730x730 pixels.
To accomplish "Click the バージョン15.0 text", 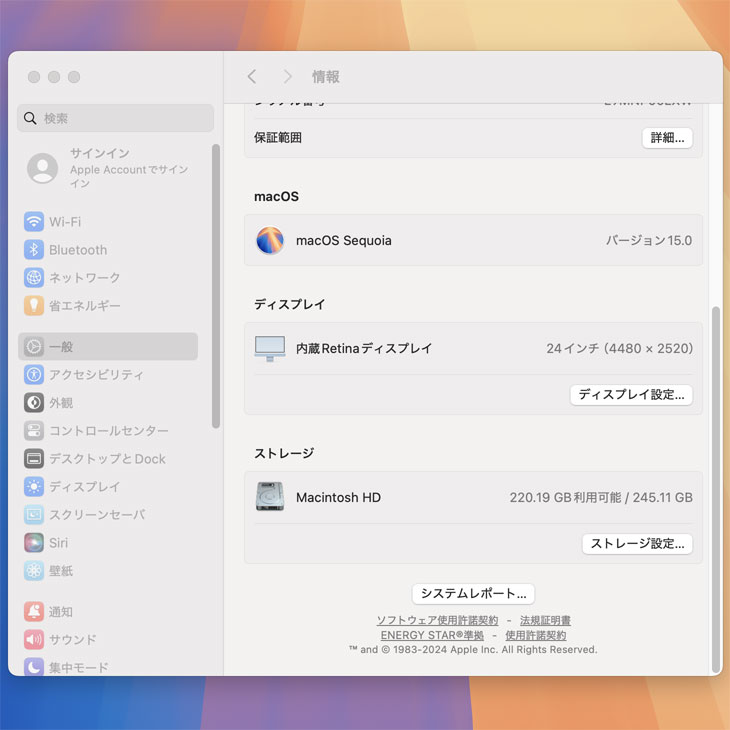I will pyautogui.click(x=649, y=241).
